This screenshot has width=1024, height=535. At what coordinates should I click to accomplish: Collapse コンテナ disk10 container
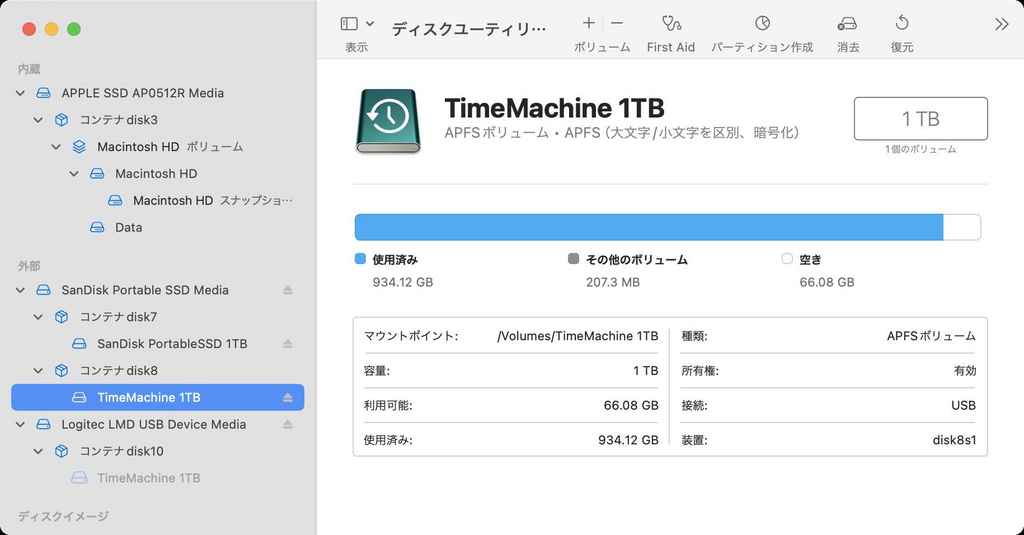[x=38, y=451]
